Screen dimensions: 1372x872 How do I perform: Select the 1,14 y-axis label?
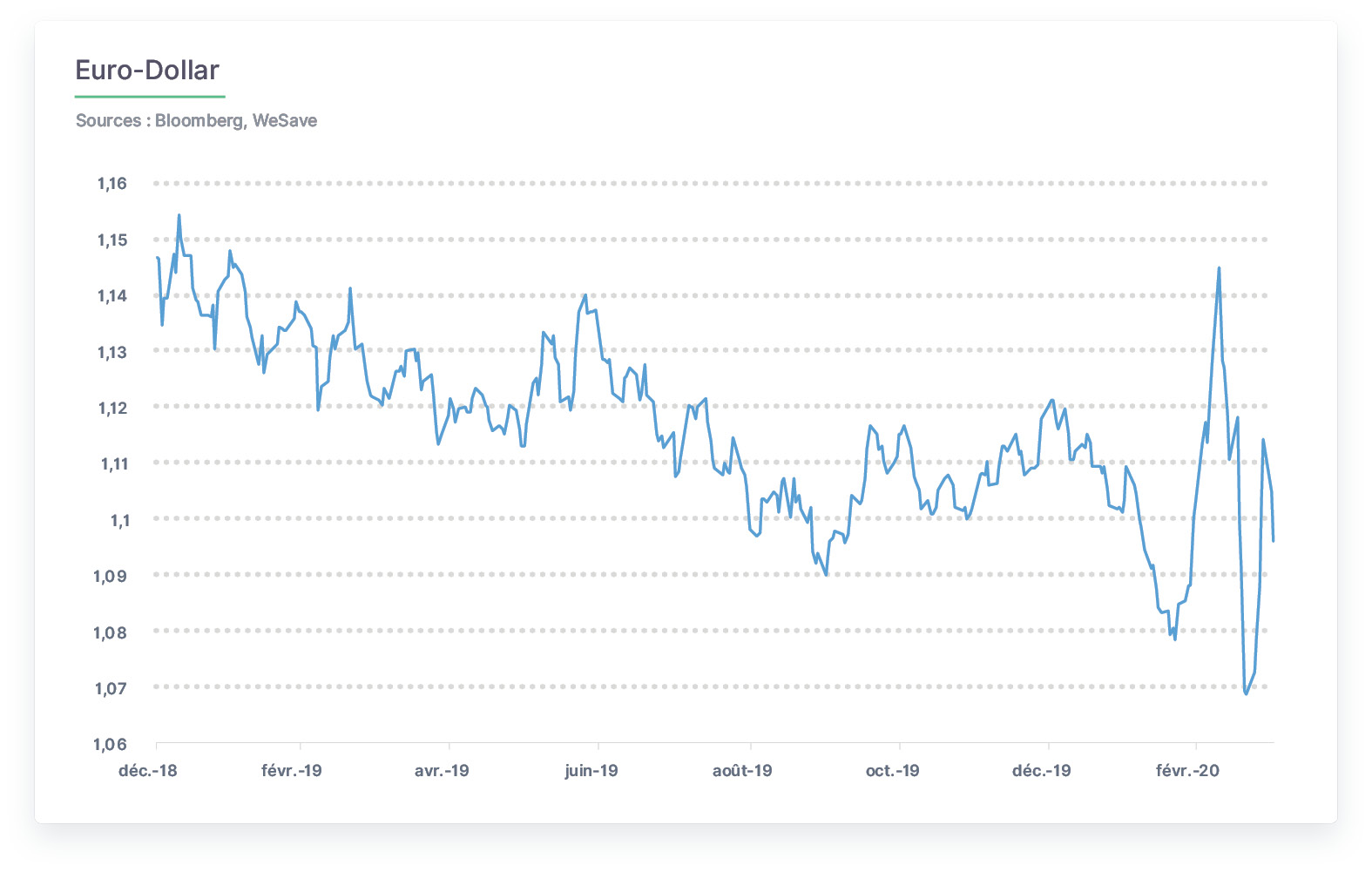point(112,296)
